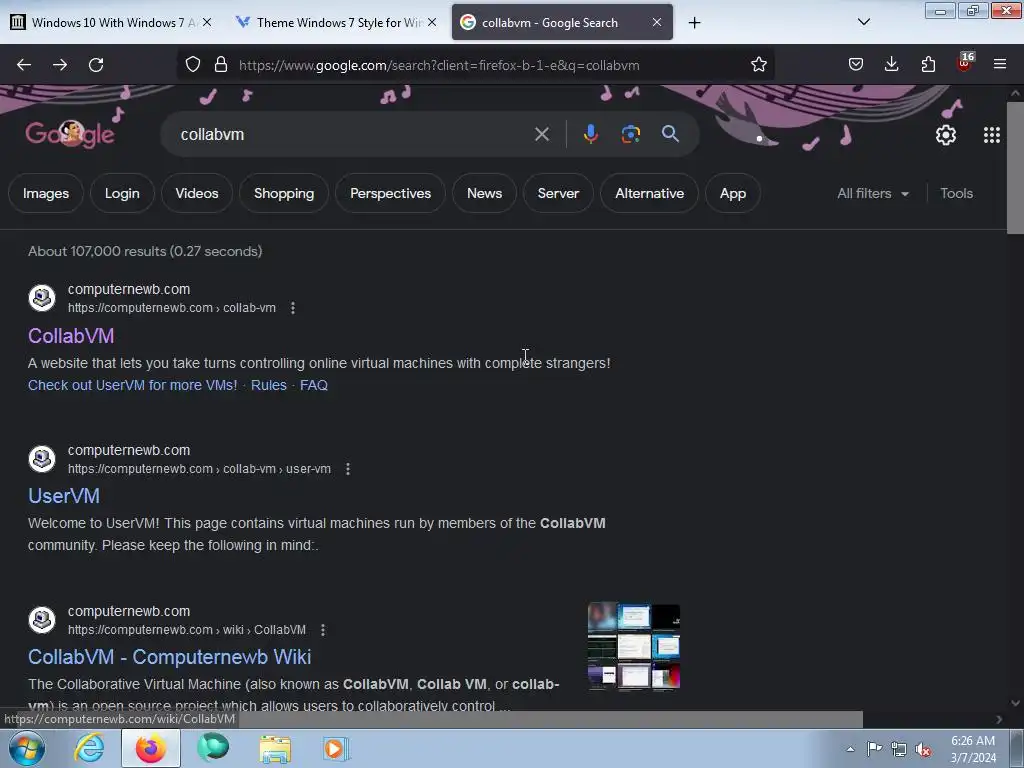Open more options for the Computernewb Wiki result

[323, 630]
